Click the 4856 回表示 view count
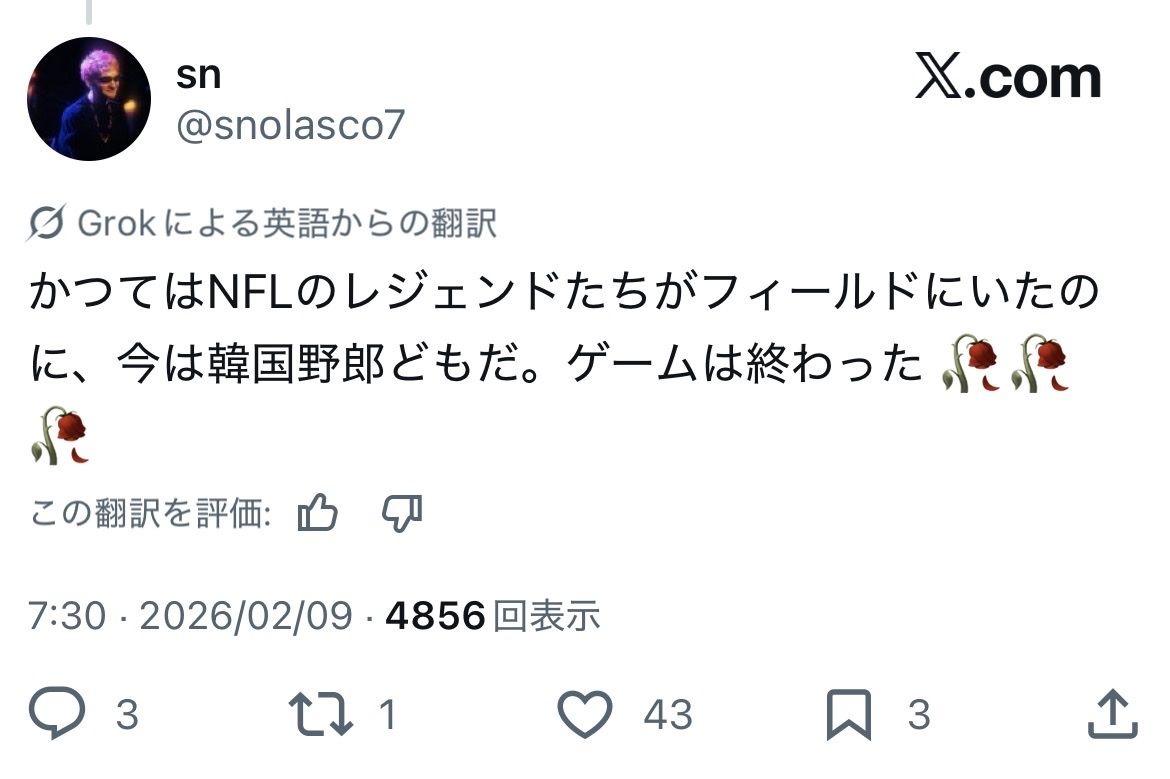 click(492, 616)
